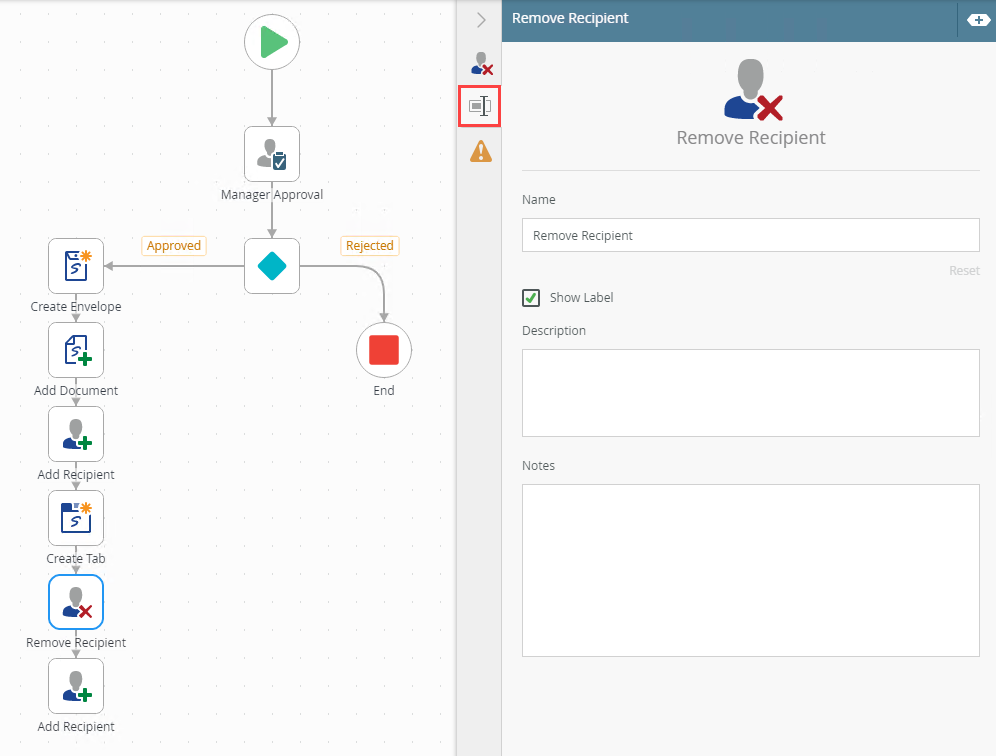Select the blue diamond decision node

(272, 266)
